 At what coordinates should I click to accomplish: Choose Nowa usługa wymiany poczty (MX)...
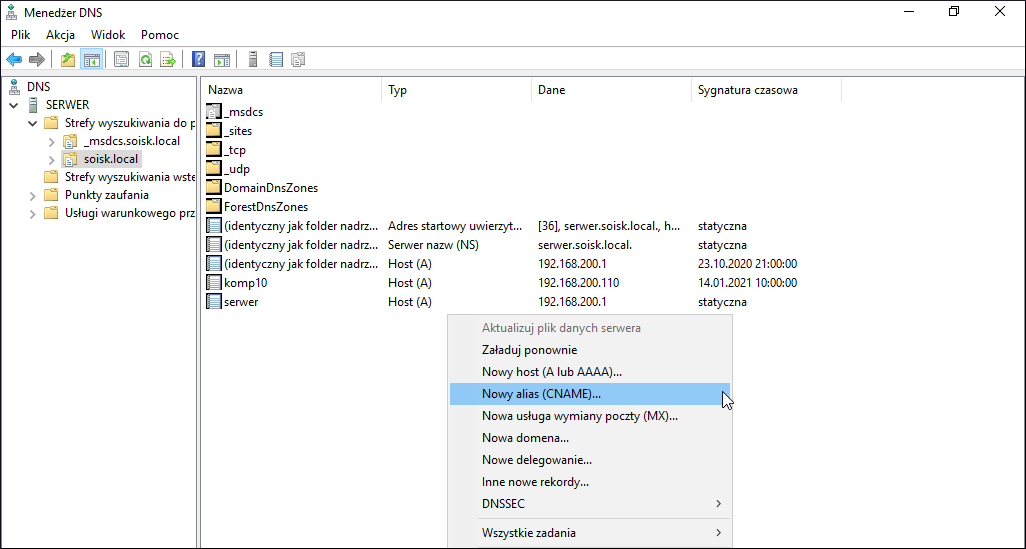pyautogui.click(x=590, y=416)
